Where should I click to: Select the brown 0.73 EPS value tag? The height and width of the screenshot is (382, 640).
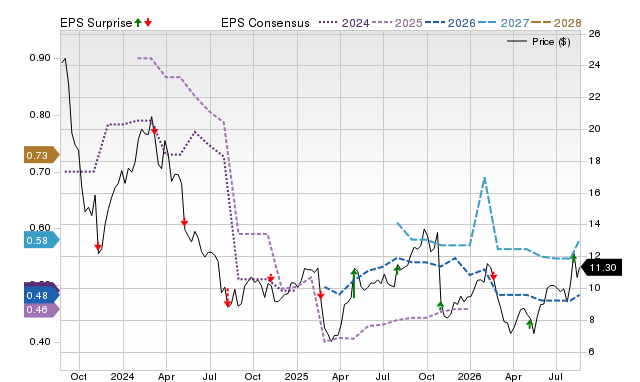[41, 155]
